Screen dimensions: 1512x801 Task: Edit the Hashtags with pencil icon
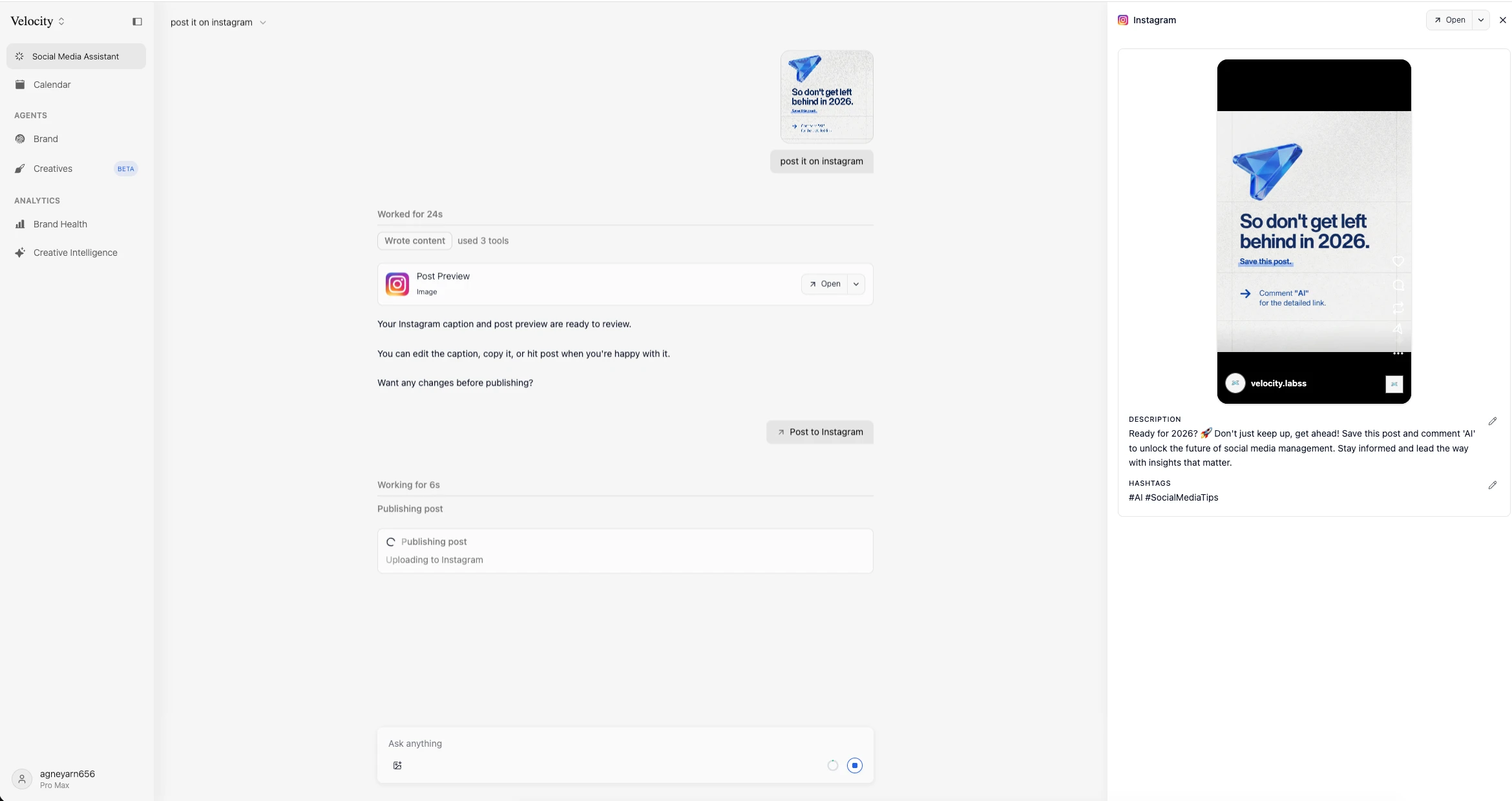pyautogui.click(x=1493, y=485)
